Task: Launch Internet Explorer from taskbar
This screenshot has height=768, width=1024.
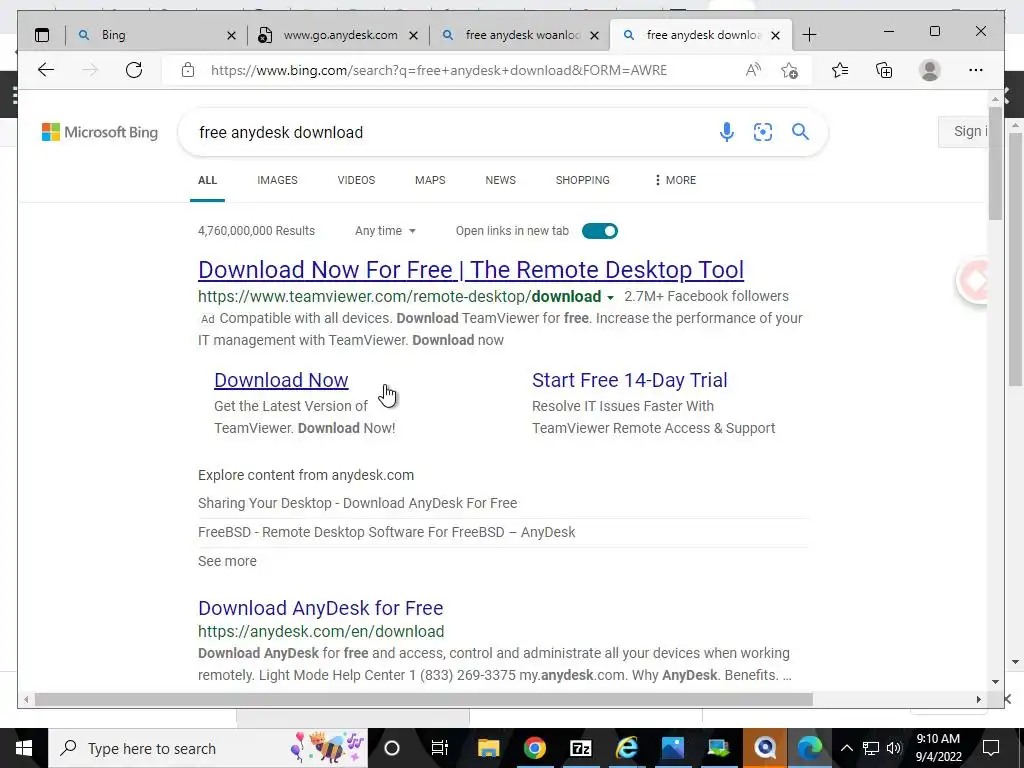Action: tap(626, 748)
